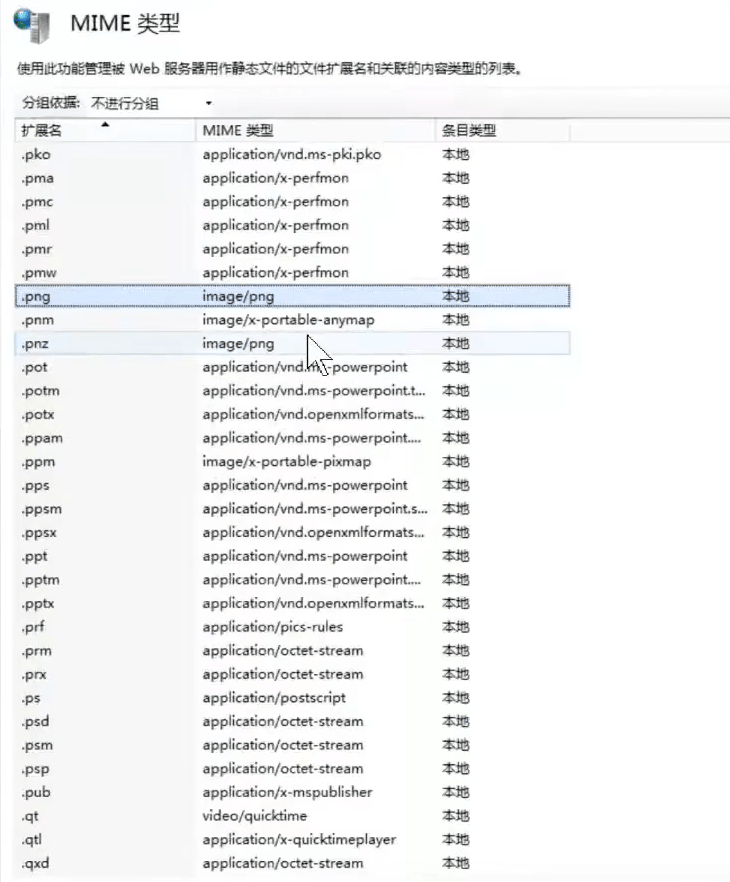The width and height of the screenshot is (730, 882).
Task: Sort by the MIME 类型 column header
Action: (315, 130)
